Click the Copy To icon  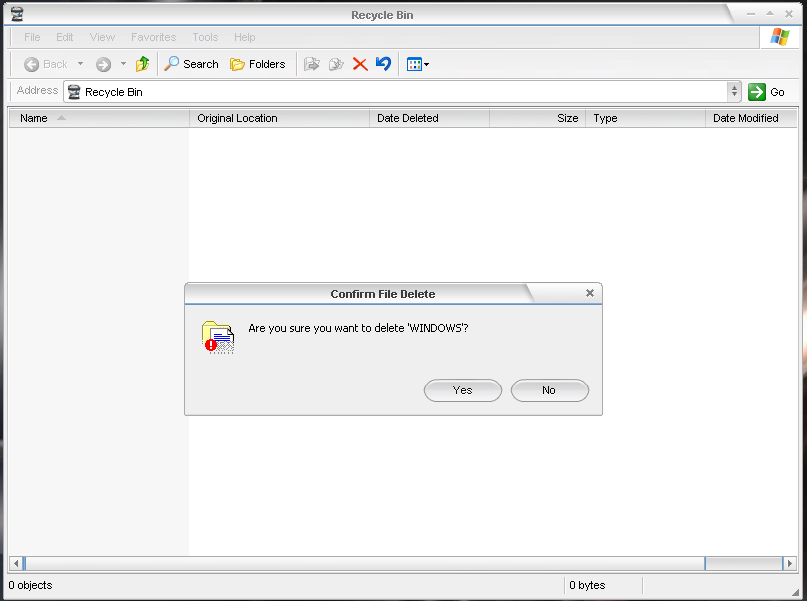[336, 63]
